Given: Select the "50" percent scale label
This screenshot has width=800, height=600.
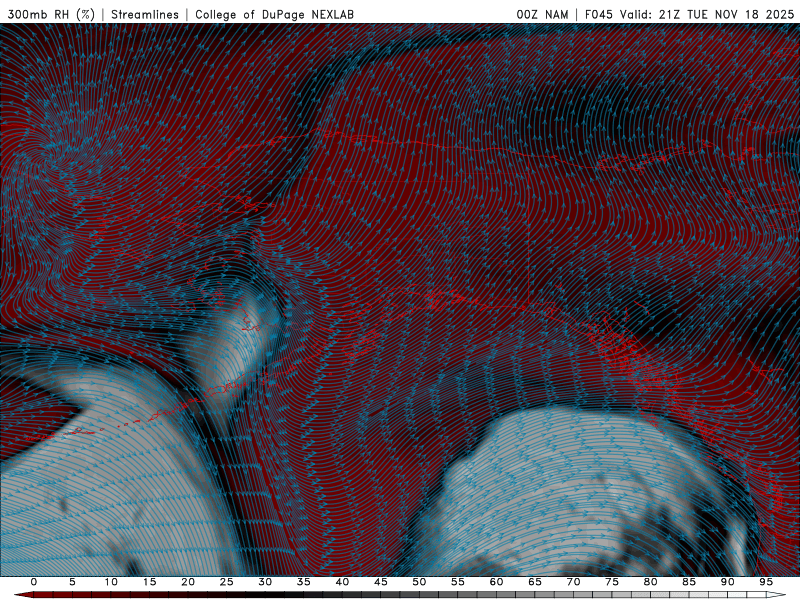Looking at the screenshot, I should coord(419,582).
